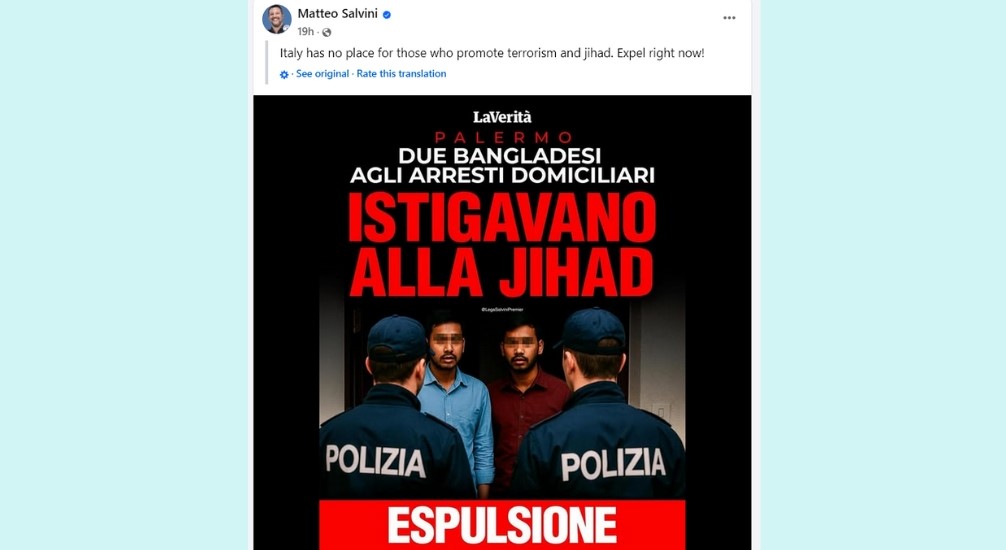
Task: Click the globe public audience icon
Action: click(327, 32)
